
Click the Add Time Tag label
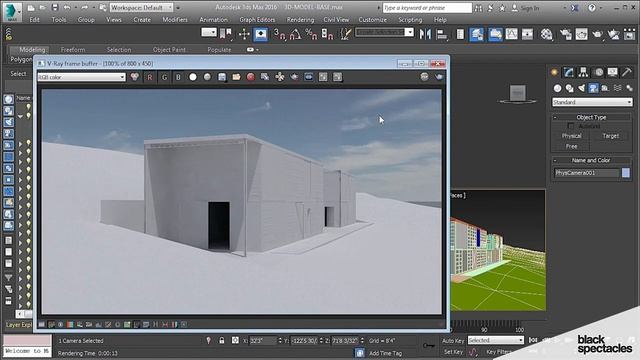pos(386,353)
